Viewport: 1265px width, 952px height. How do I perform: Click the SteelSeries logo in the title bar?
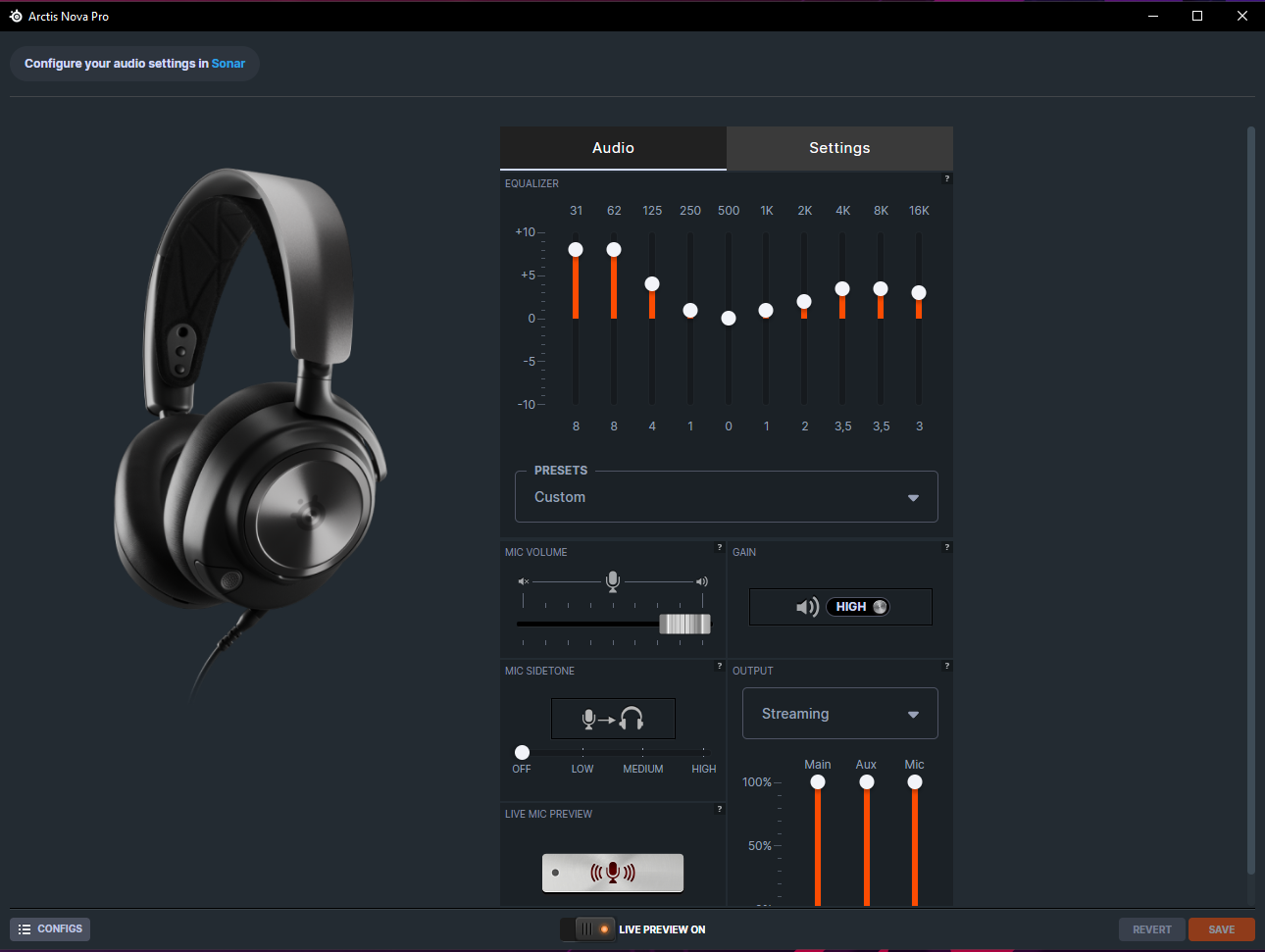(x=16, y=16)
